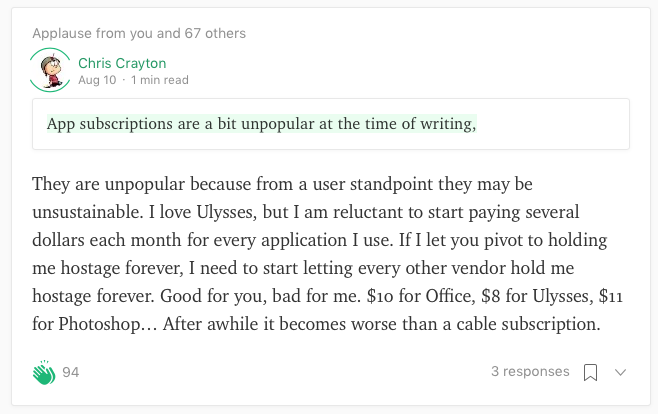Viewport: 658px width, 414px height.
Task: Click "Applause from you and 67 others"
Action: pyautogui.click(x=139, y=33)
